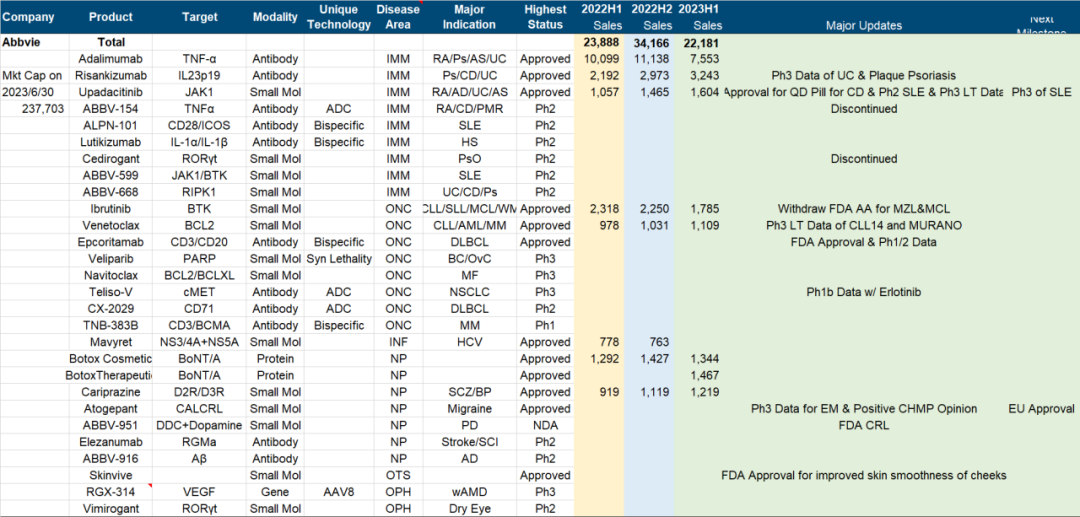Select the Vimirogant product cell

click(111, 508)
